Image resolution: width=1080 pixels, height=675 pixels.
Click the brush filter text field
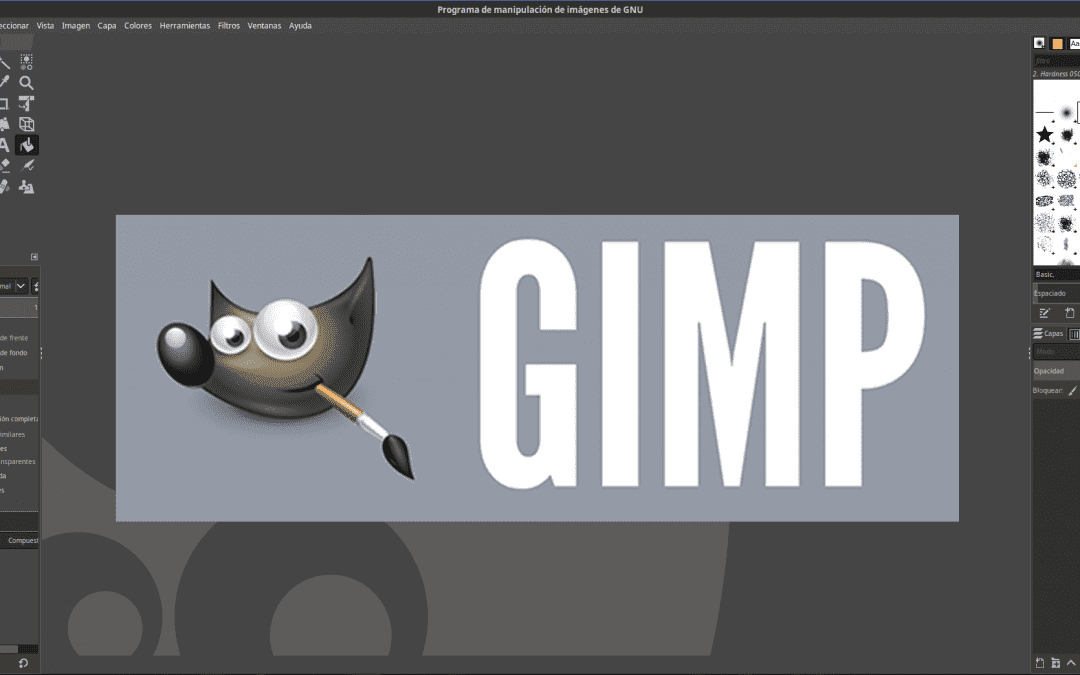point(1056,61)
